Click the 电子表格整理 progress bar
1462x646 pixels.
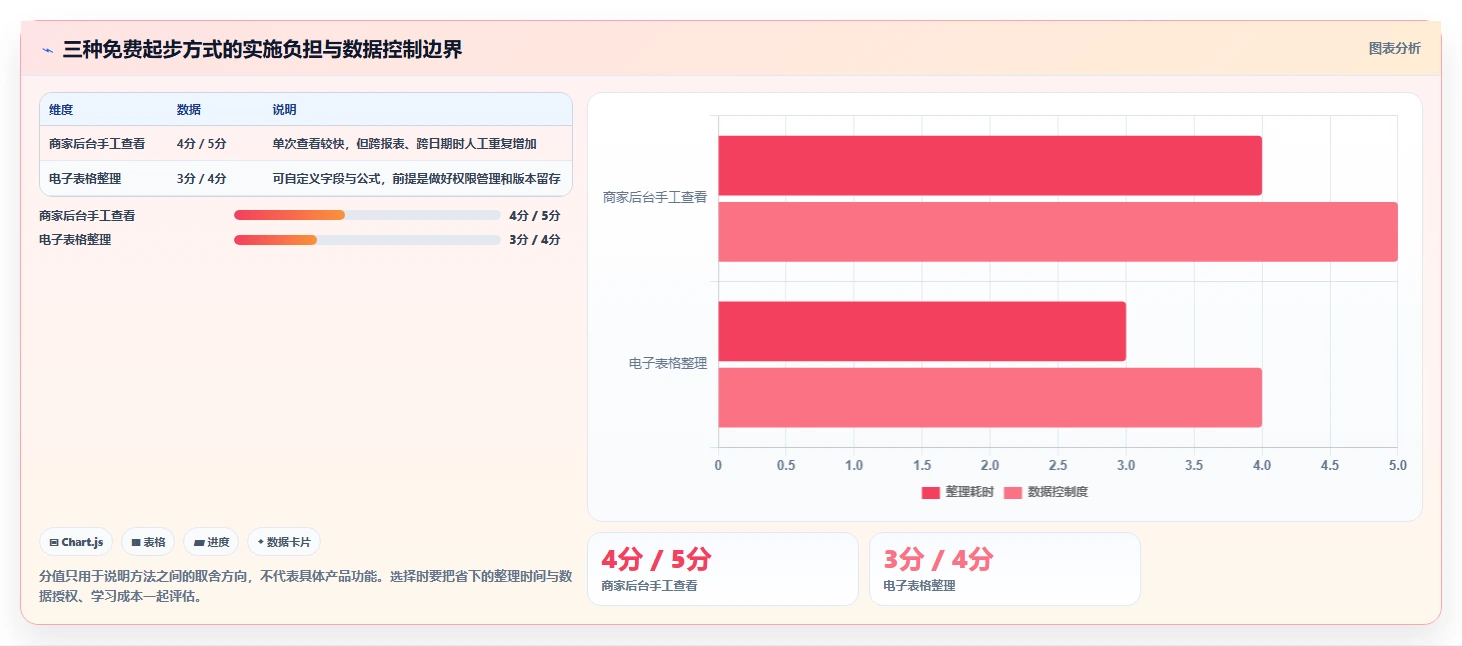tap(367, 240)
